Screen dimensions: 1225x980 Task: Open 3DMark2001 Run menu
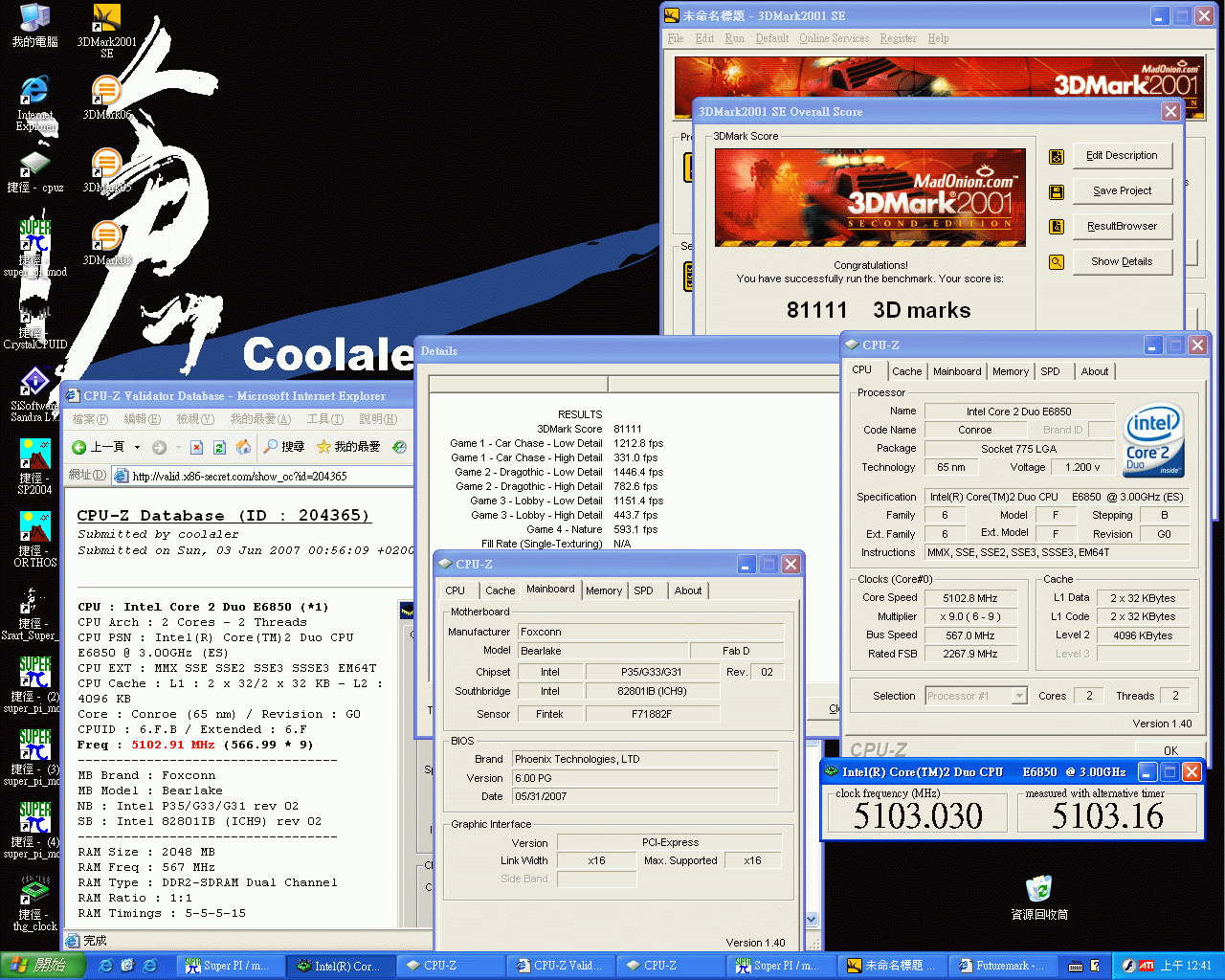[734, 38]
